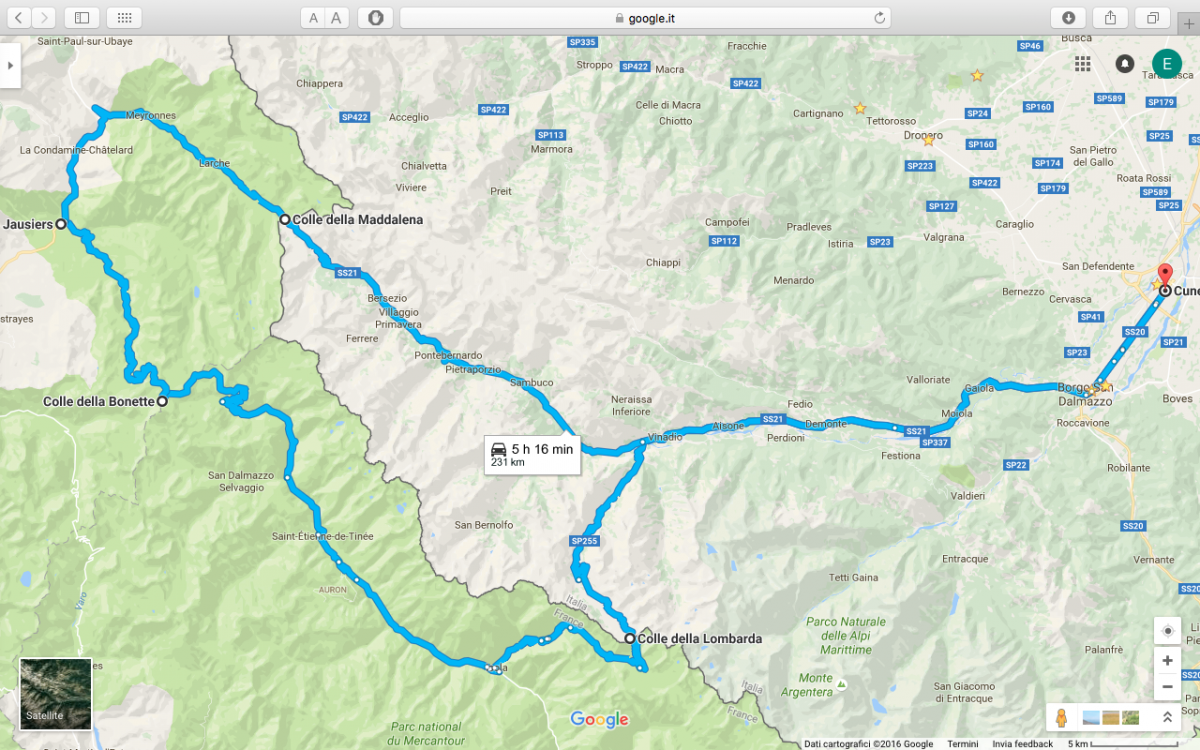Zoom in with the plus button
Screen dimensions: 1200x750
coord(1167,661)
